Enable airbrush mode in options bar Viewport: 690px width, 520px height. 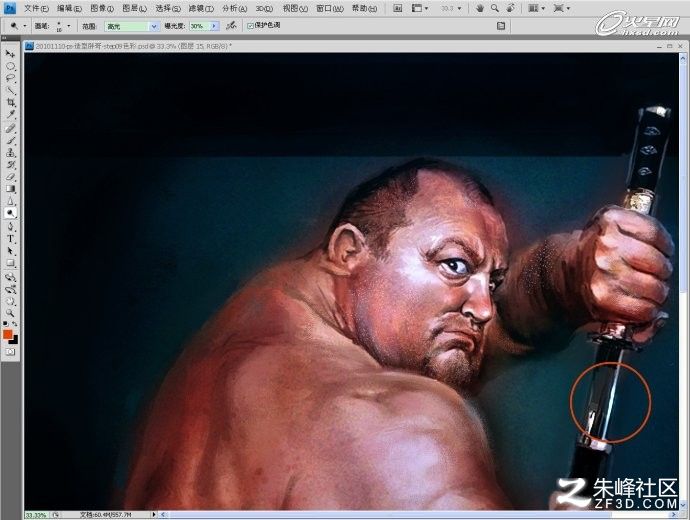[231, 26]
